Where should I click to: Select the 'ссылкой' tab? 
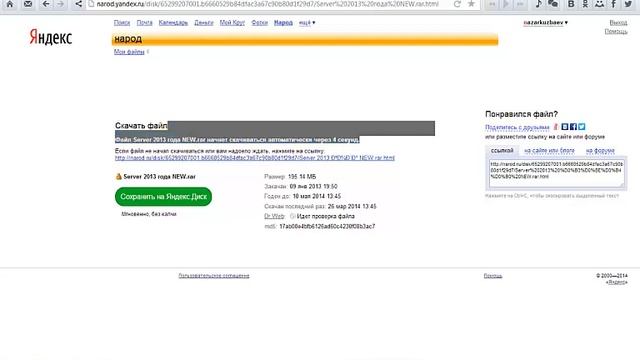click(502, 151)
